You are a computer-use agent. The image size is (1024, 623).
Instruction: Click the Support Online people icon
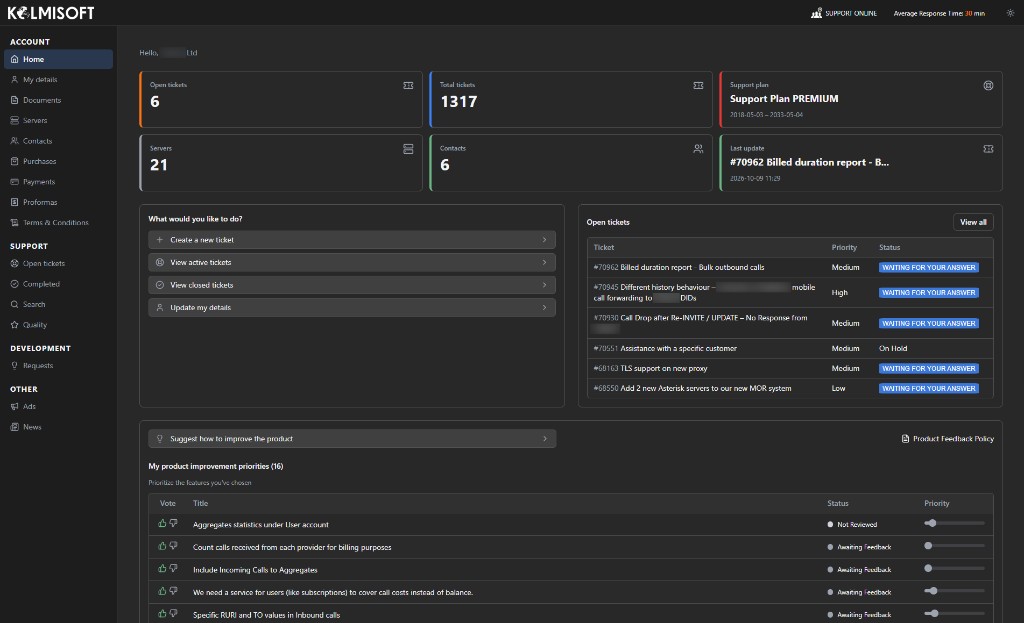[816, 13]
